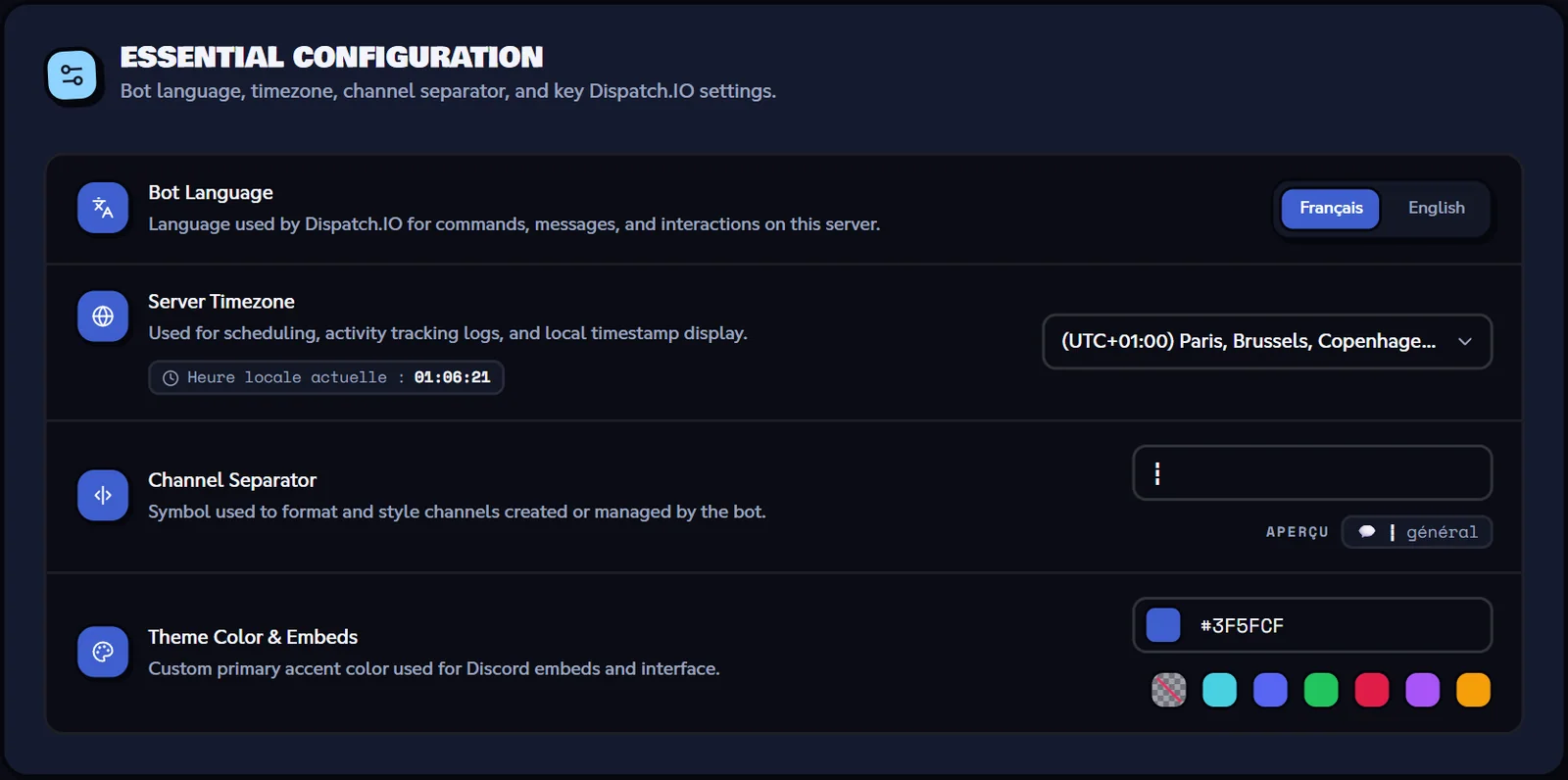Switch bot language to Français
This screenshot has width=1568, height=780.
[x=1331, y=208]
